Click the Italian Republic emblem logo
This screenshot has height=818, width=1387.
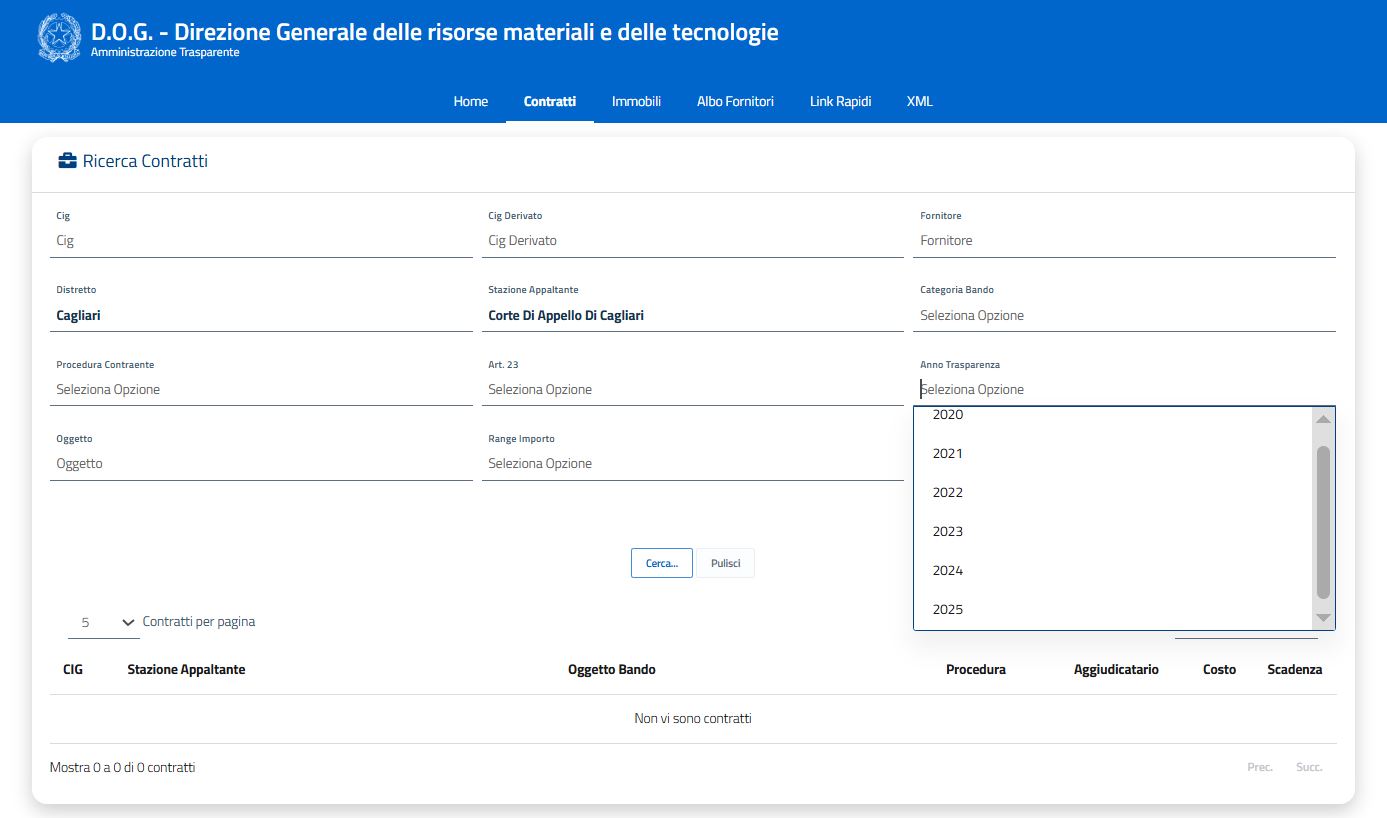[x=59, y=39]
